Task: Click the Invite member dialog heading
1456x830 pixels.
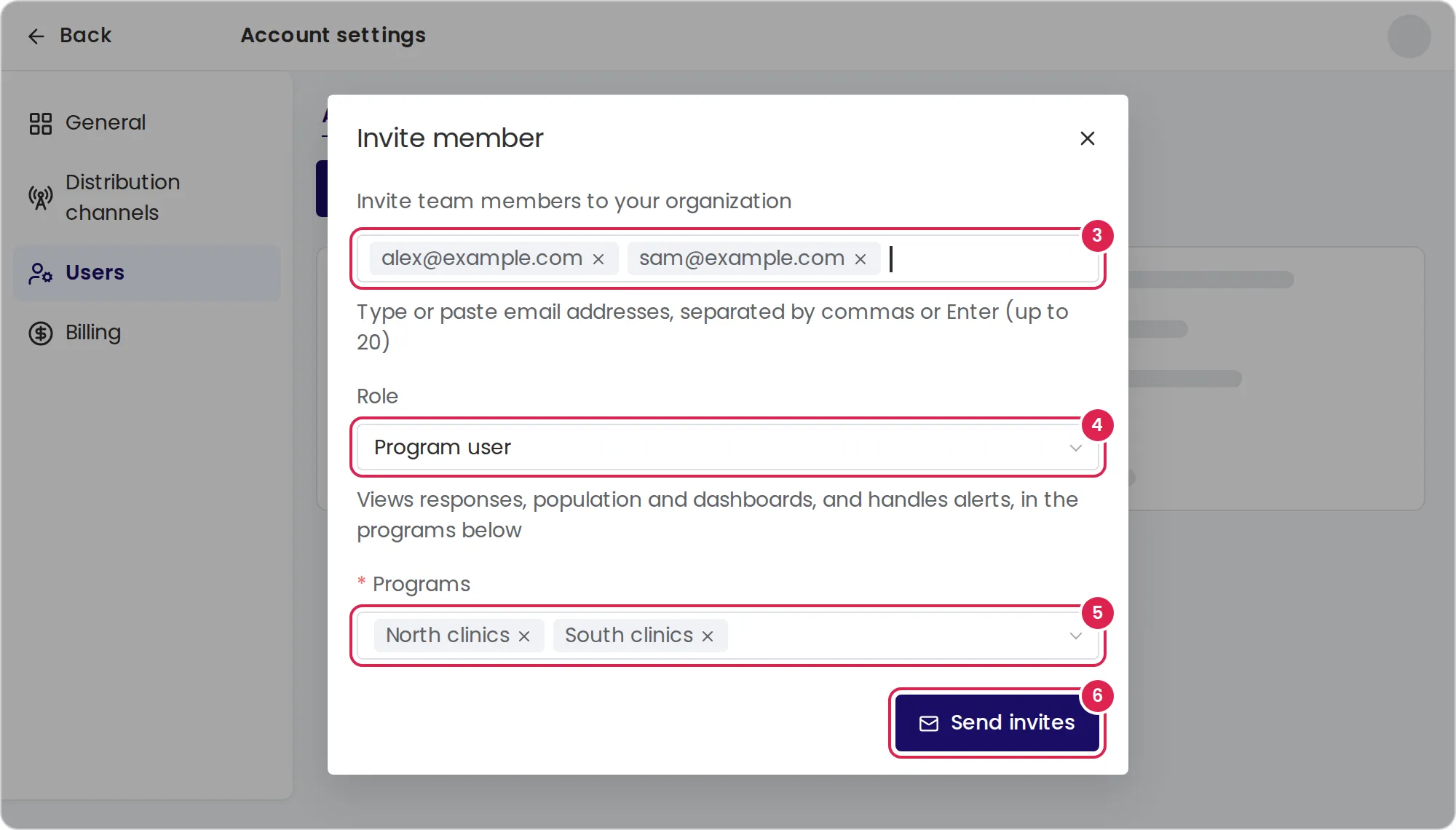Action: pos(450,138)
